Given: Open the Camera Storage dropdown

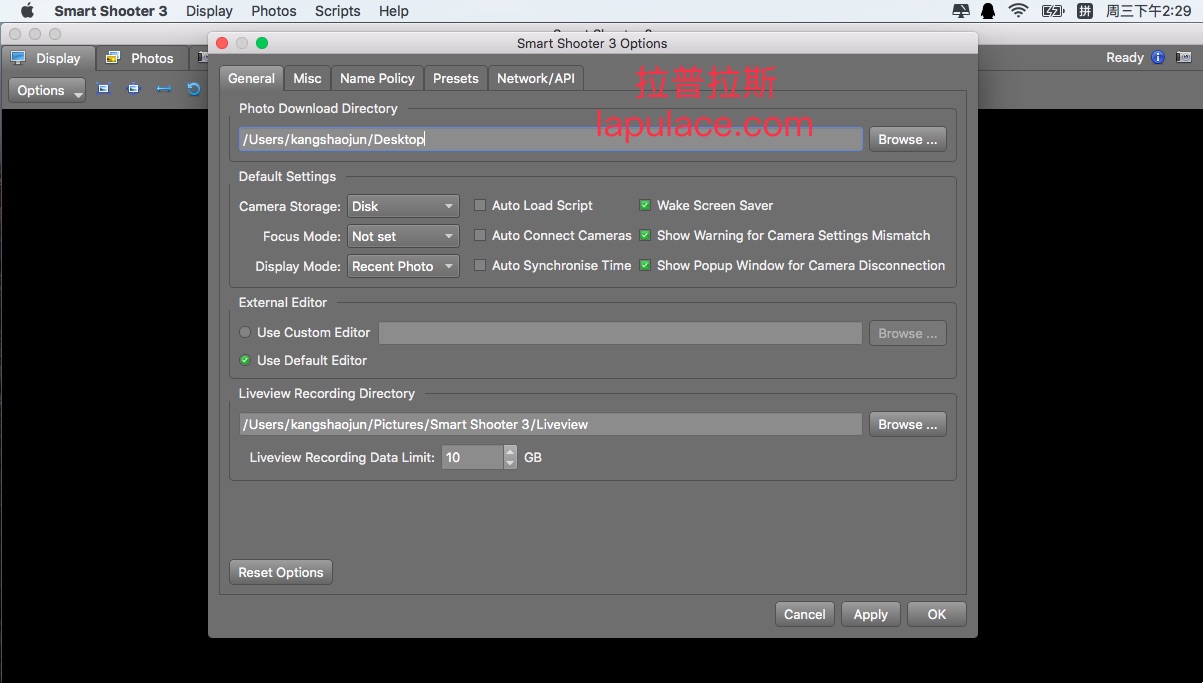Looking at the screenshot, I should (403, 206).
